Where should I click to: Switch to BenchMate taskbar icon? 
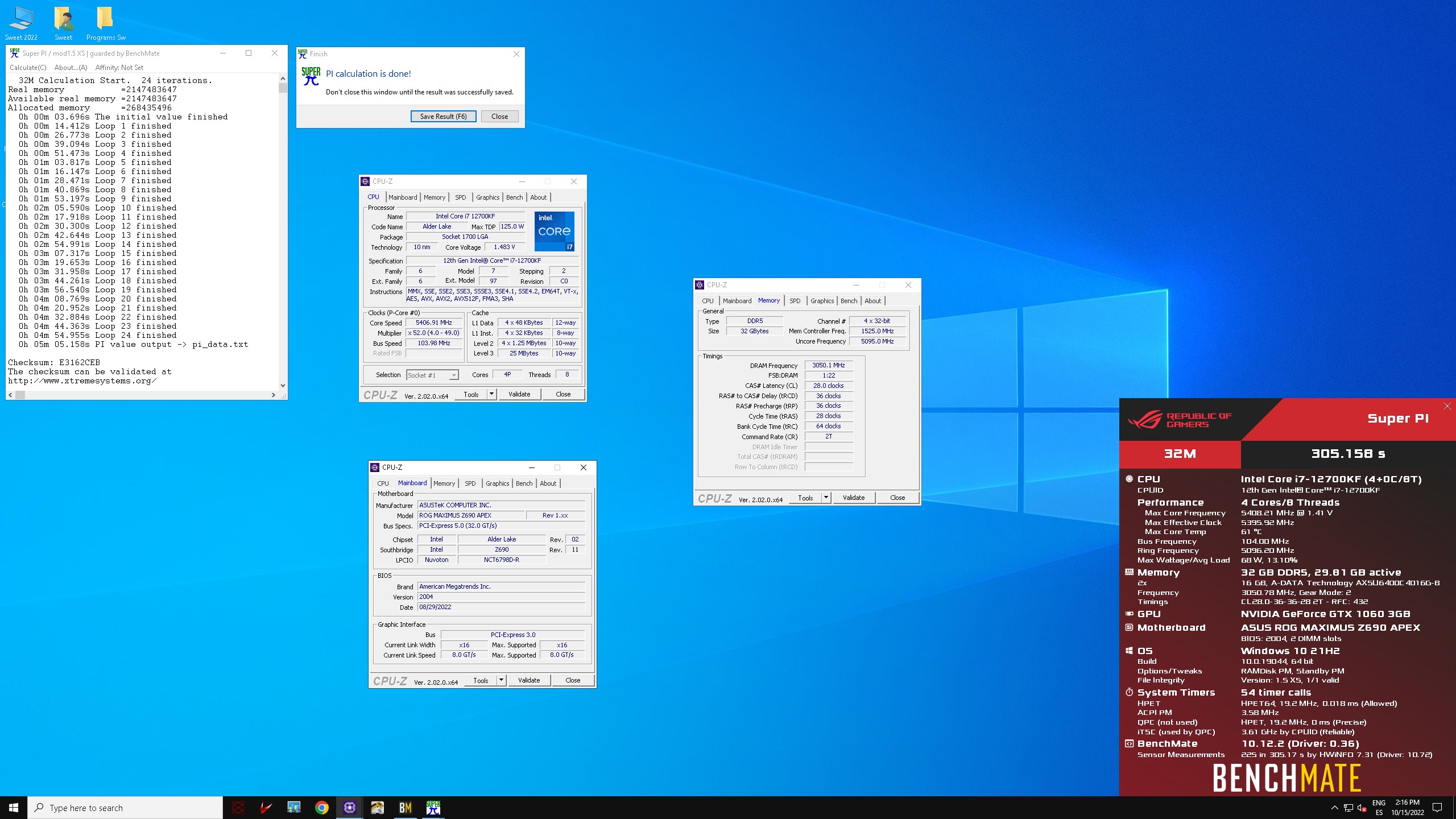[406, 808]
